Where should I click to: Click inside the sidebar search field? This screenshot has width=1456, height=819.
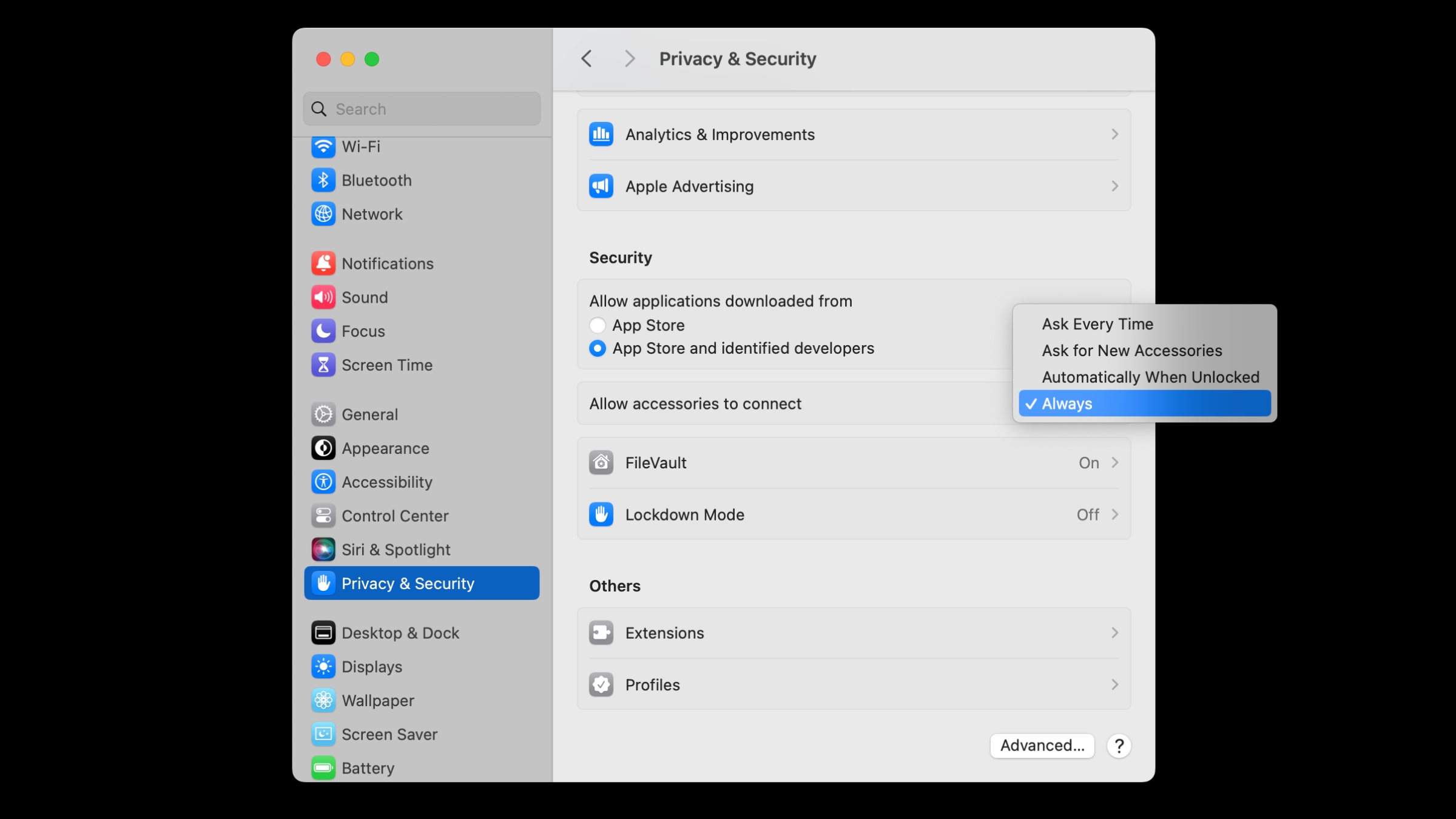[x=421, y=109]
